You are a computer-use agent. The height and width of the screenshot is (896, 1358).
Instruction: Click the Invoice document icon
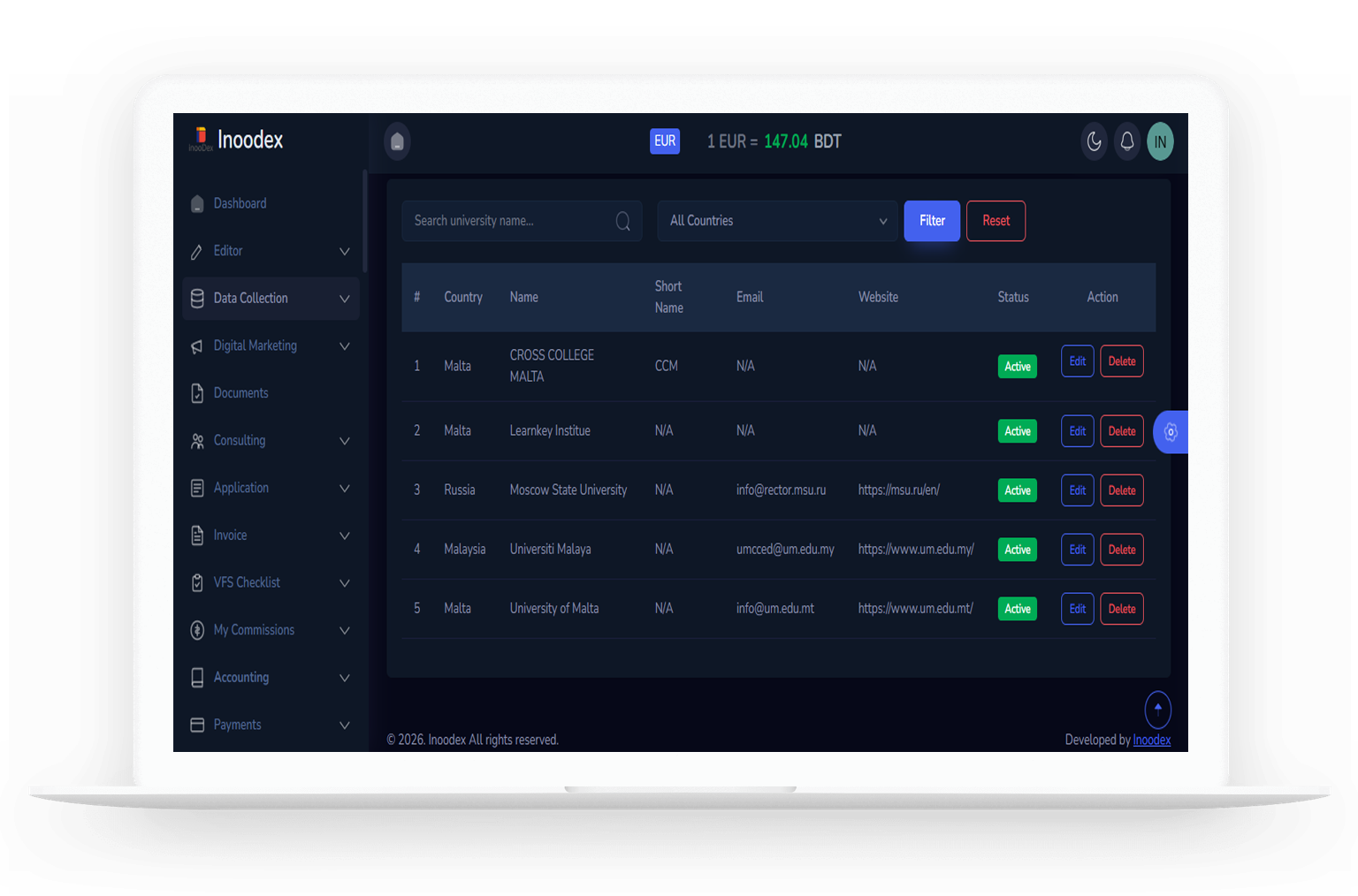[x=197, y=535]
